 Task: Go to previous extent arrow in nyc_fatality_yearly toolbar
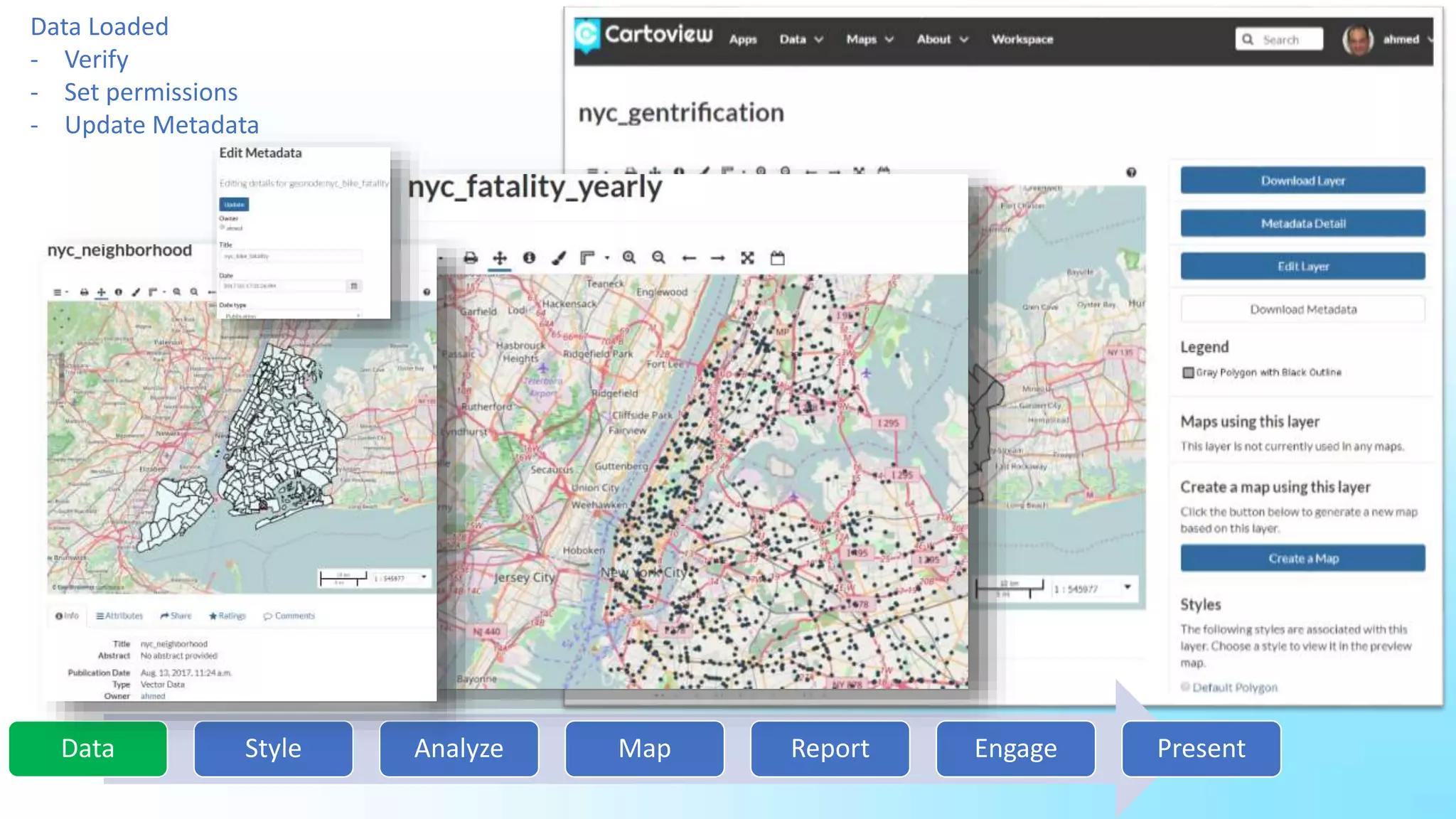(689, 258)
